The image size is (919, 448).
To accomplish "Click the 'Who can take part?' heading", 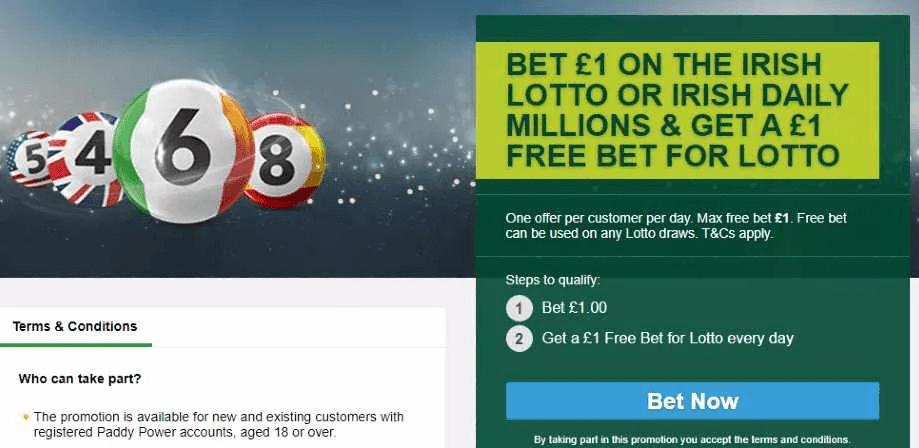I will pyautogui.click(x=80, y=379).
